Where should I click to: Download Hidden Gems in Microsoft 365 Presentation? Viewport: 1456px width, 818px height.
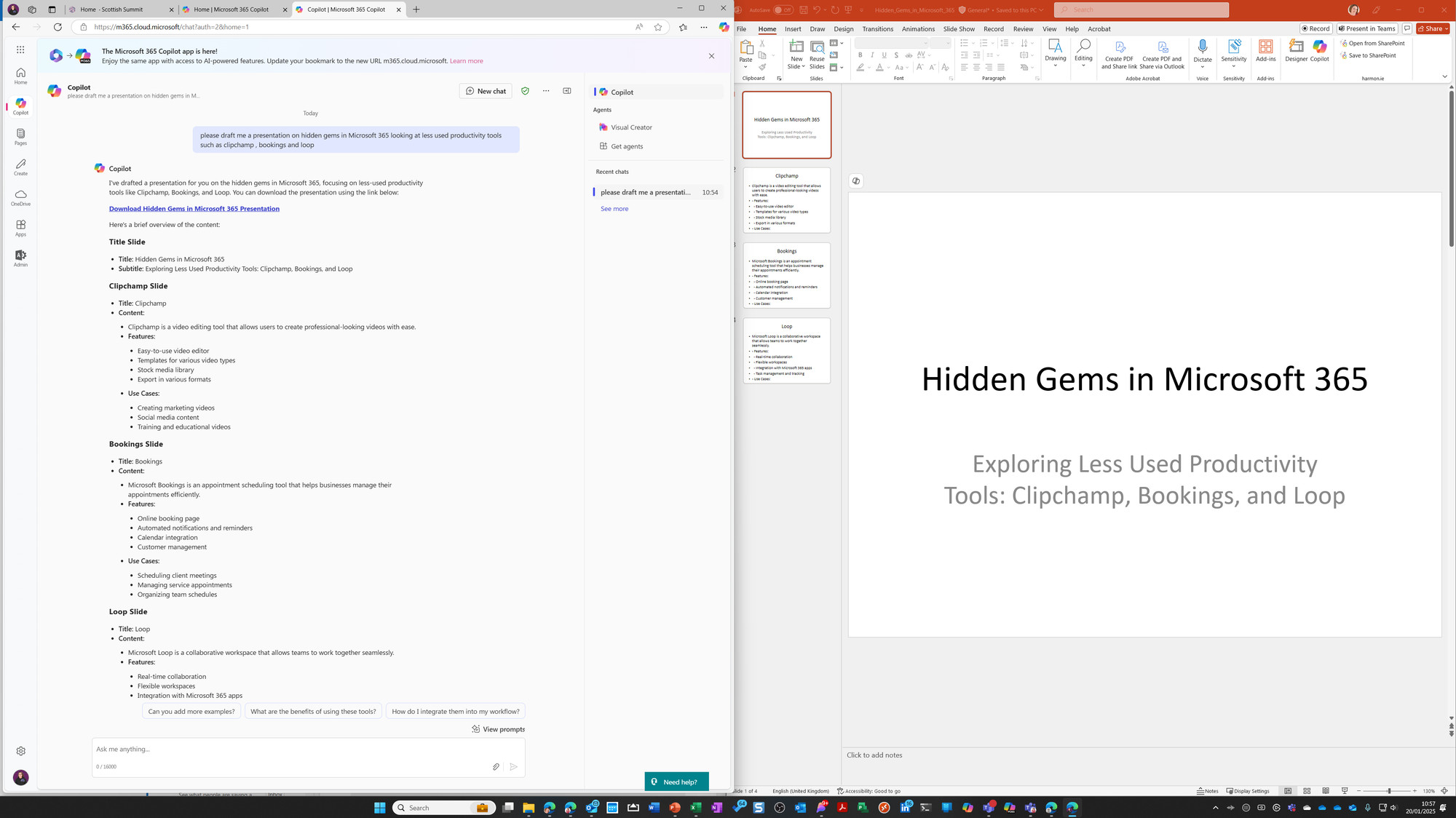(194, 209)
